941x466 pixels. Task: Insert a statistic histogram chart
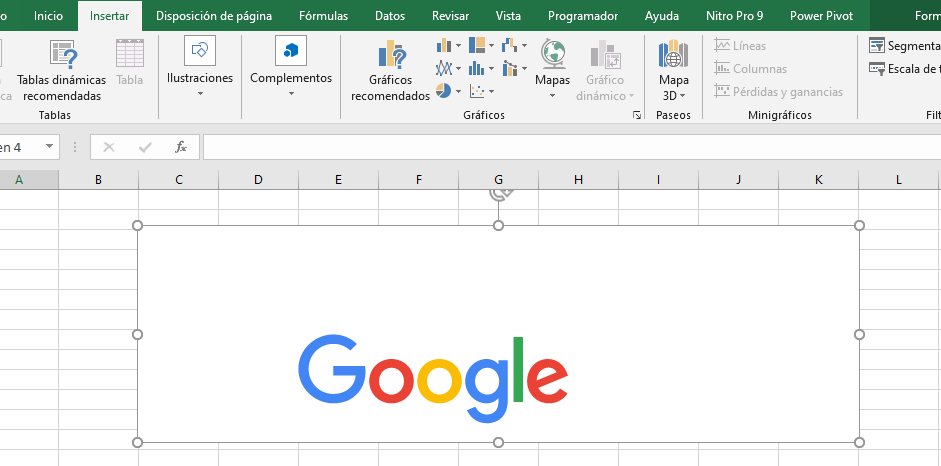pos(481,68)
